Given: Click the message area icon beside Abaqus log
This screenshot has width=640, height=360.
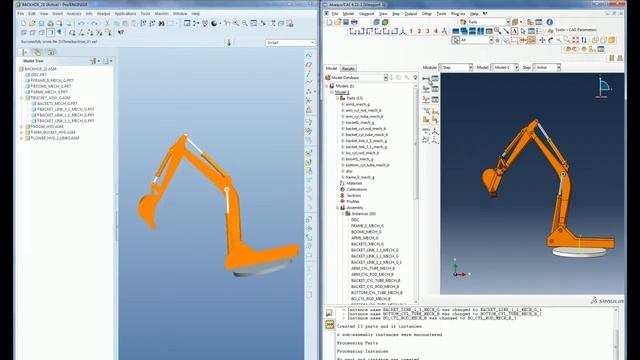Looking at the screenshot, I should click(329, 313).
